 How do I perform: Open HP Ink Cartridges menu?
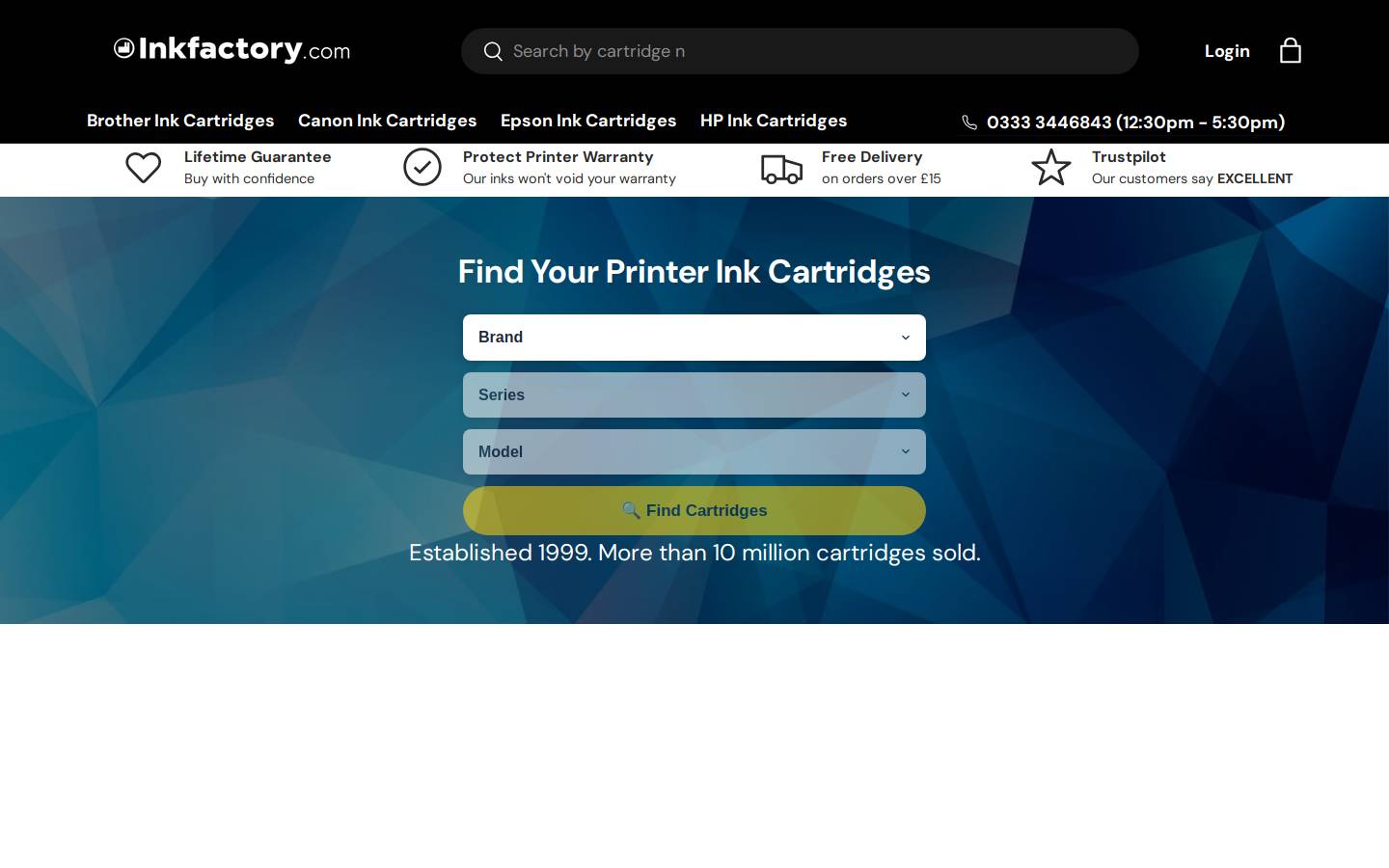point(774,121)
